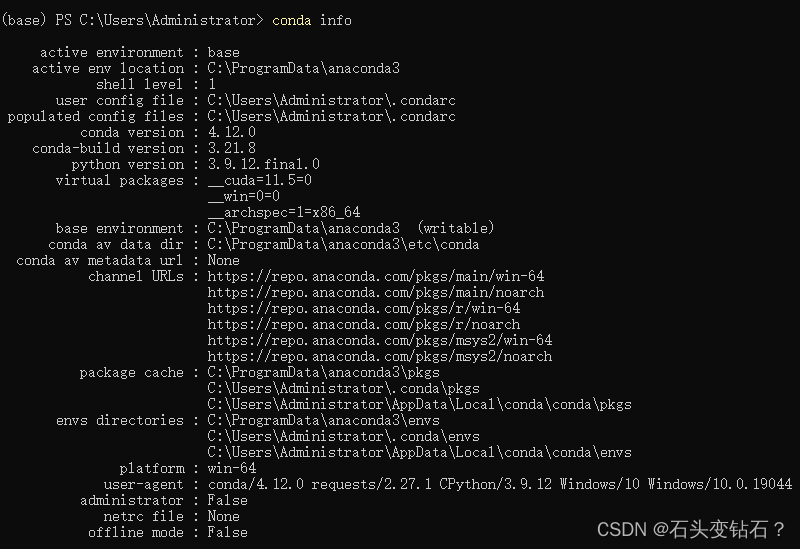This screenshot has width=800, height=549.
Task: Click the pkgs/r/noarch channel URL
Action: click(x=364, y=325)
